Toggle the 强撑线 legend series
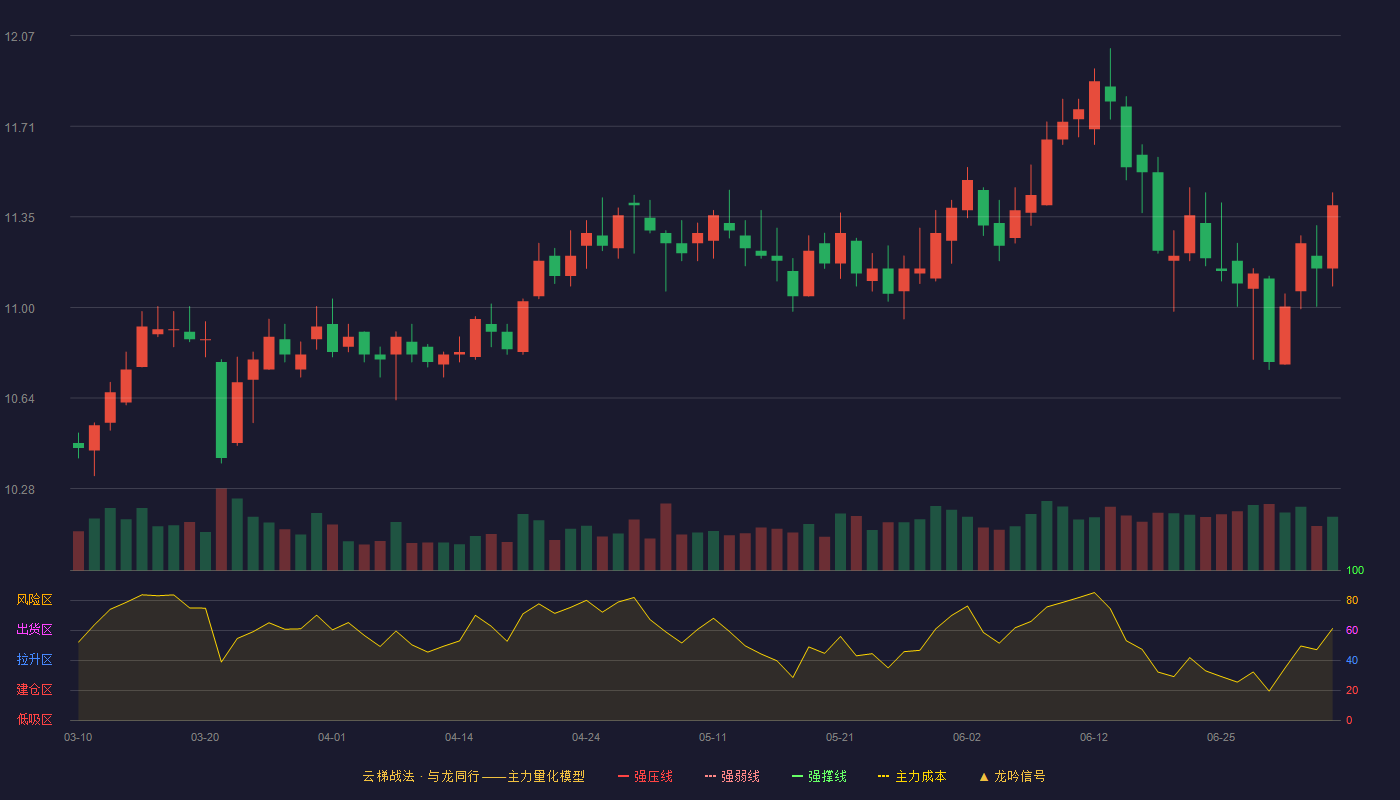Image resolution: width=1400 pixels, height=800 pixels. (819, 776)
